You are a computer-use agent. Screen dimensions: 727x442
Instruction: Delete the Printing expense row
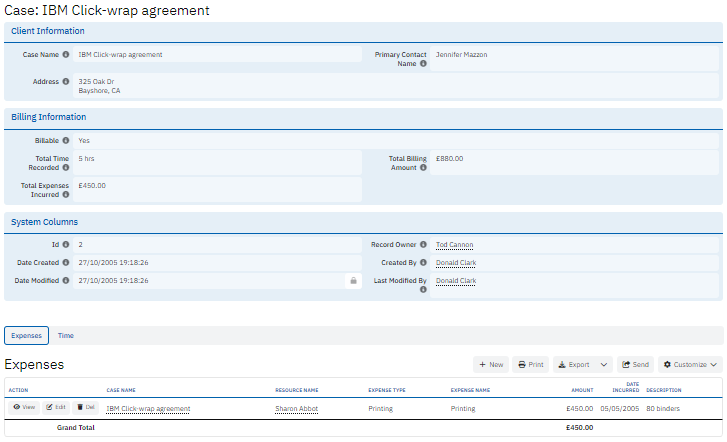86,408
